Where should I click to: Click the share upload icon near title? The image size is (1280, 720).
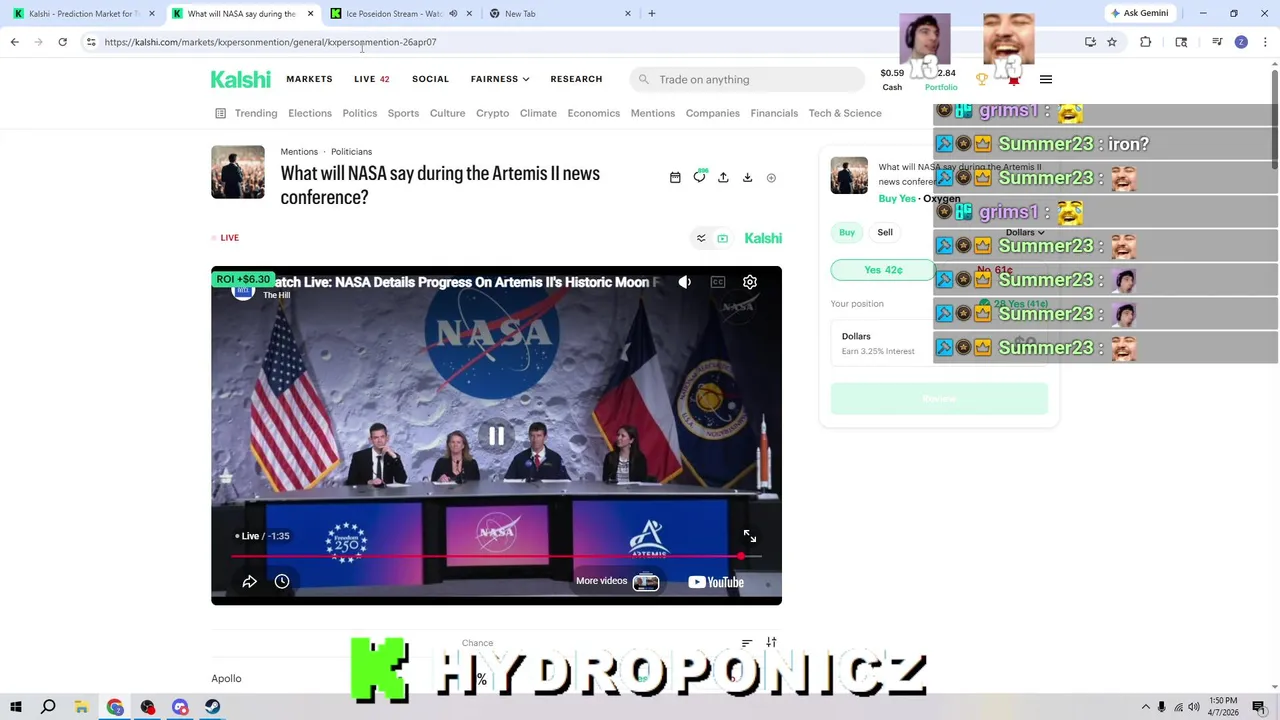[x=723, y=178]
